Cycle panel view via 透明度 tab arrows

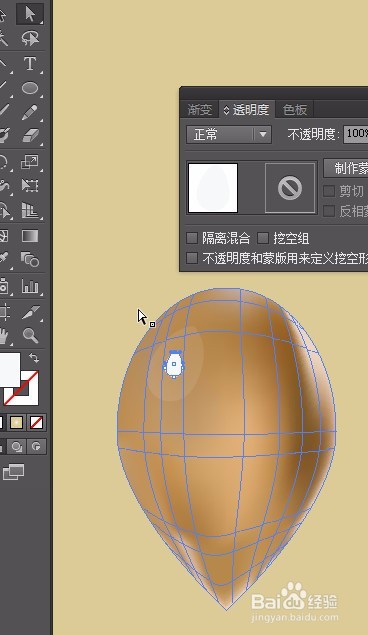coord(226,110)
